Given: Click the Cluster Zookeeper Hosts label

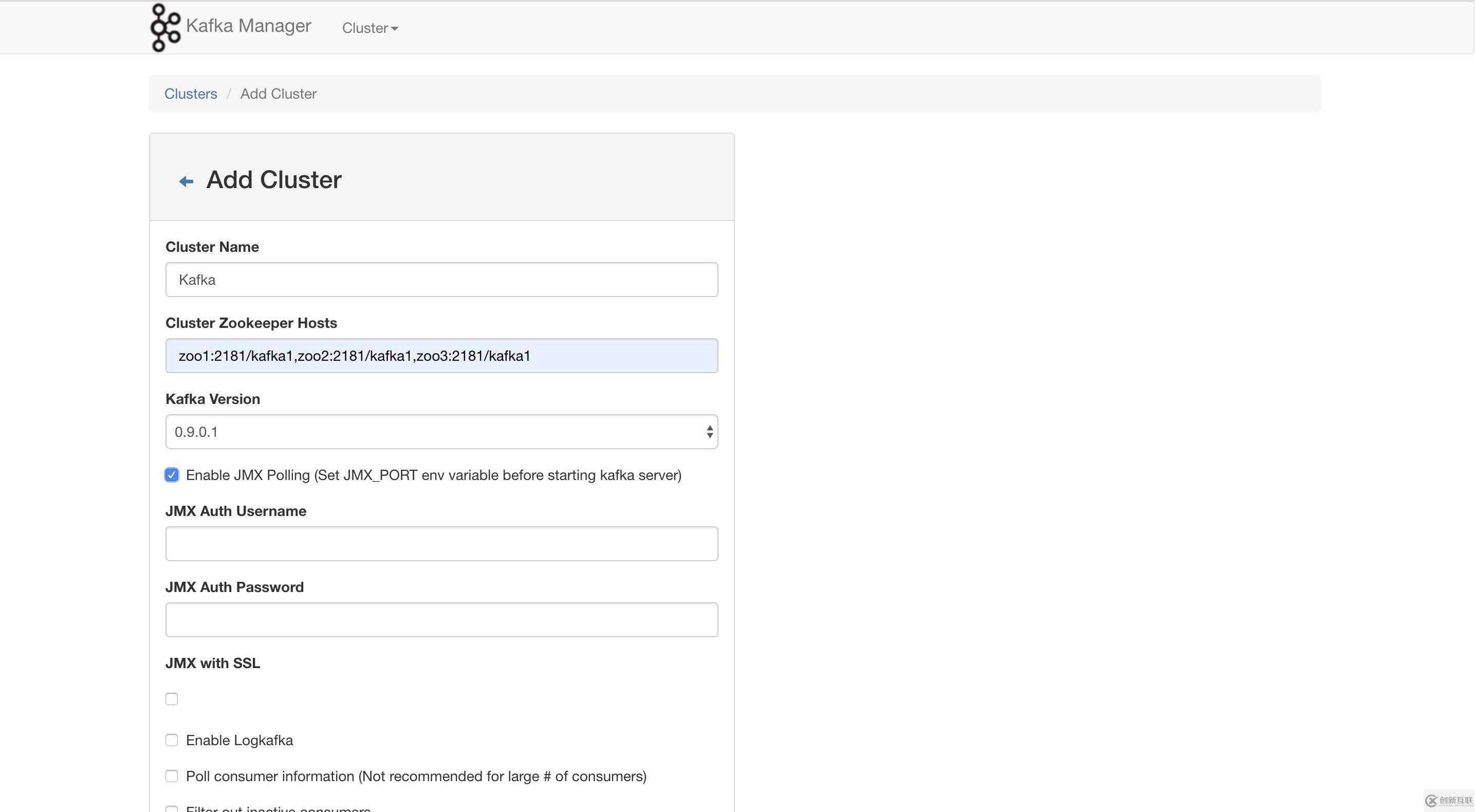Looking at the screenshot, I should (251, 323).
